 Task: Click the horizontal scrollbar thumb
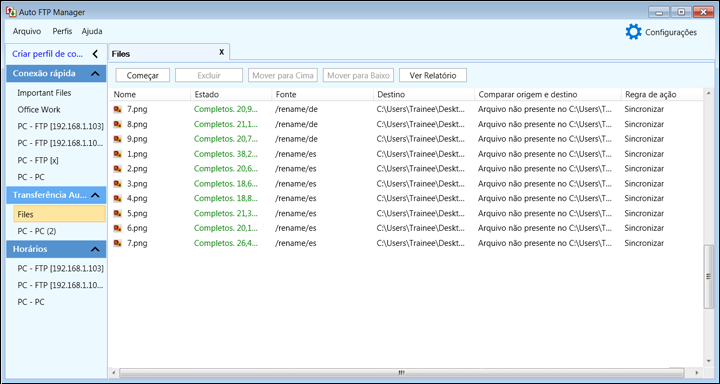[x=401, y=373]
